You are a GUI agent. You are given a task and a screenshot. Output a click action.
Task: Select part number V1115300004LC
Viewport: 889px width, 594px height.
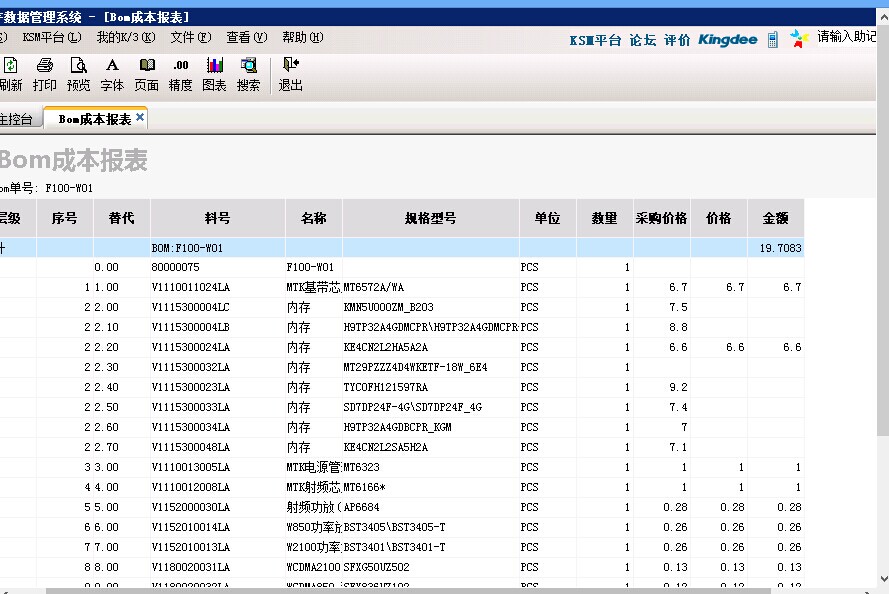[x=218, y=307]
